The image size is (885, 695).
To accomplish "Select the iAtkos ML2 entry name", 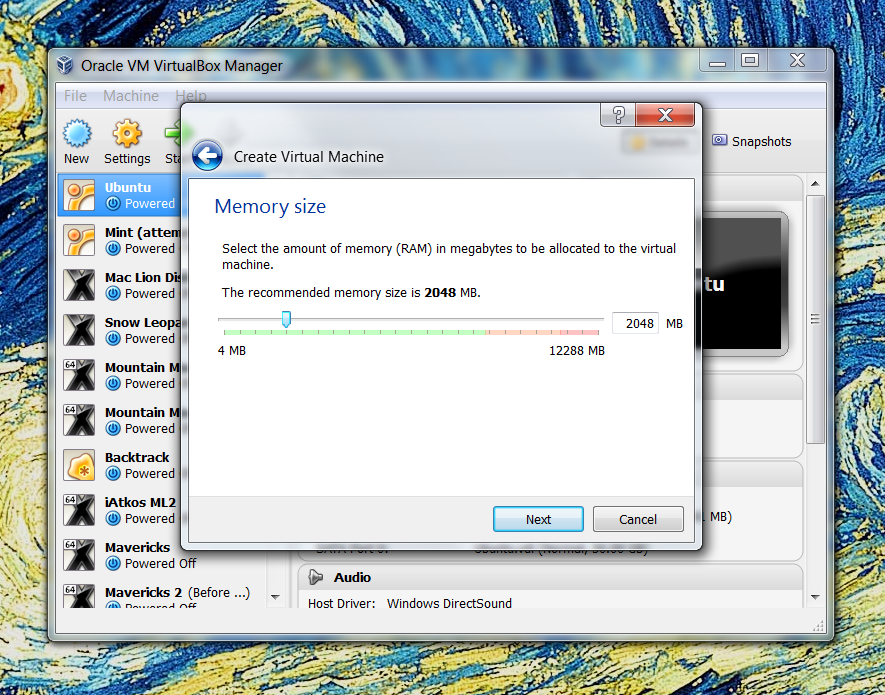I will point(141,502).
